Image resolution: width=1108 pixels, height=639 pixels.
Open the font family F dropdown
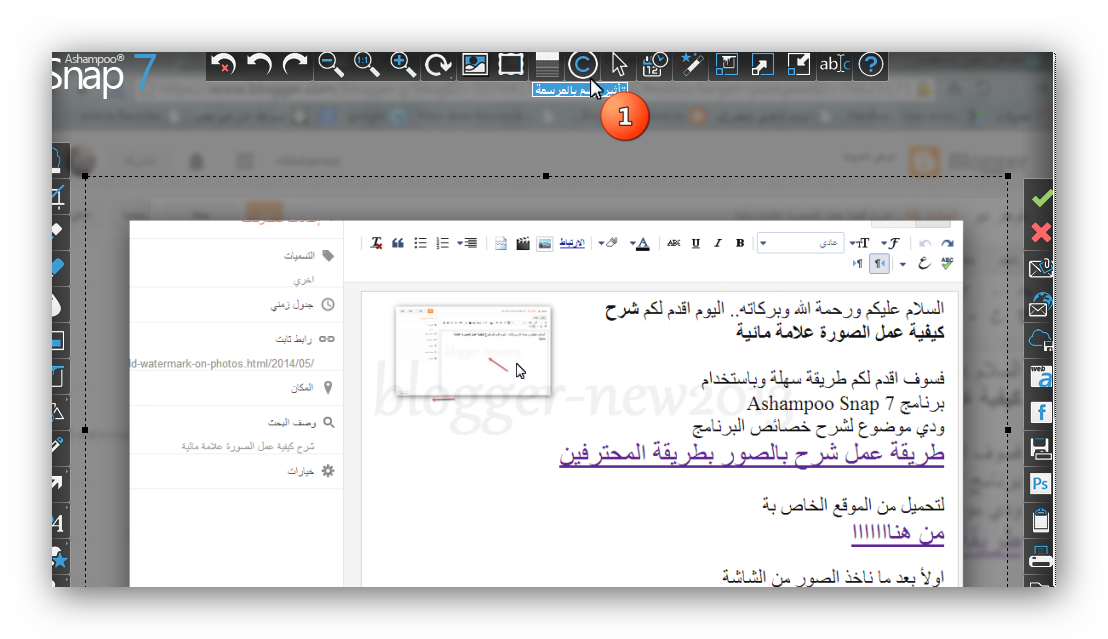coord(890,243)
